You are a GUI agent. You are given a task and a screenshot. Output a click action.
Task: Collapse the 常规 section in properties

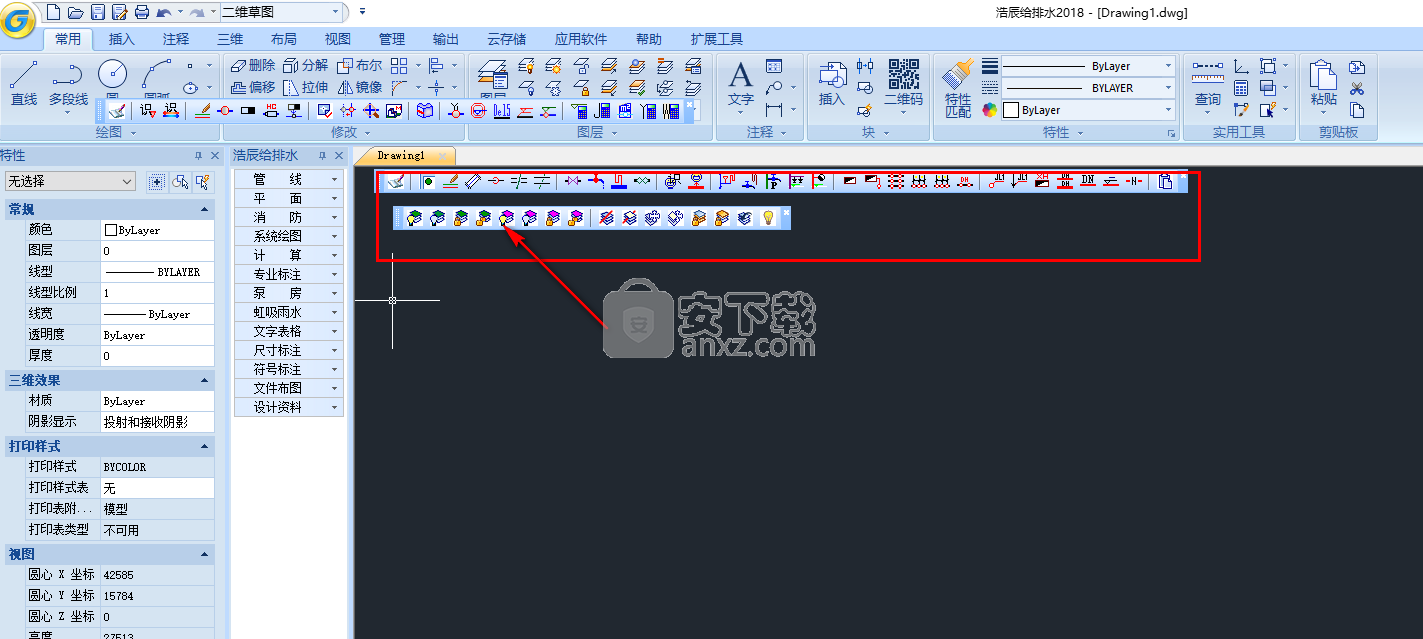click(205, 209)
